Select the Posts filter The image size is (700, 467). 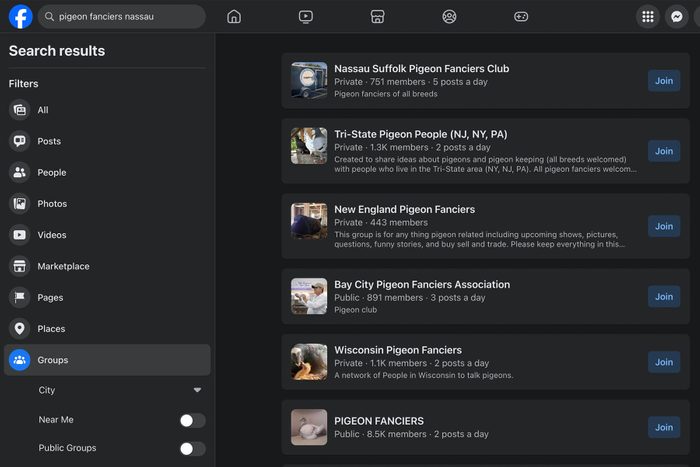(x=49, y=141)
